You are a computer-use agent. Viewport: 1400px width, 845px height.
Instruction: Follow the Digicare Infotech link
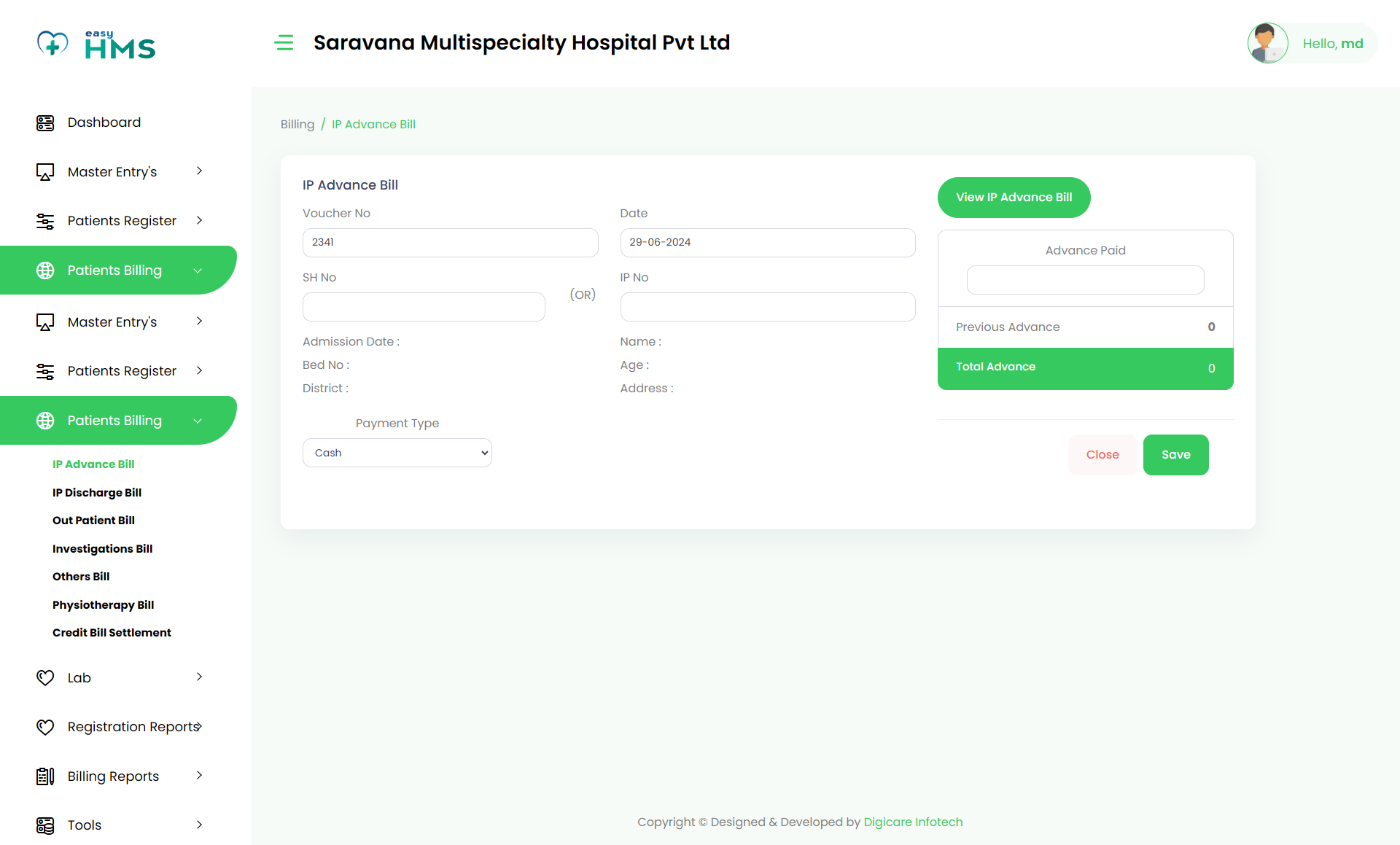pyautogui.click(x=913, y=822)
